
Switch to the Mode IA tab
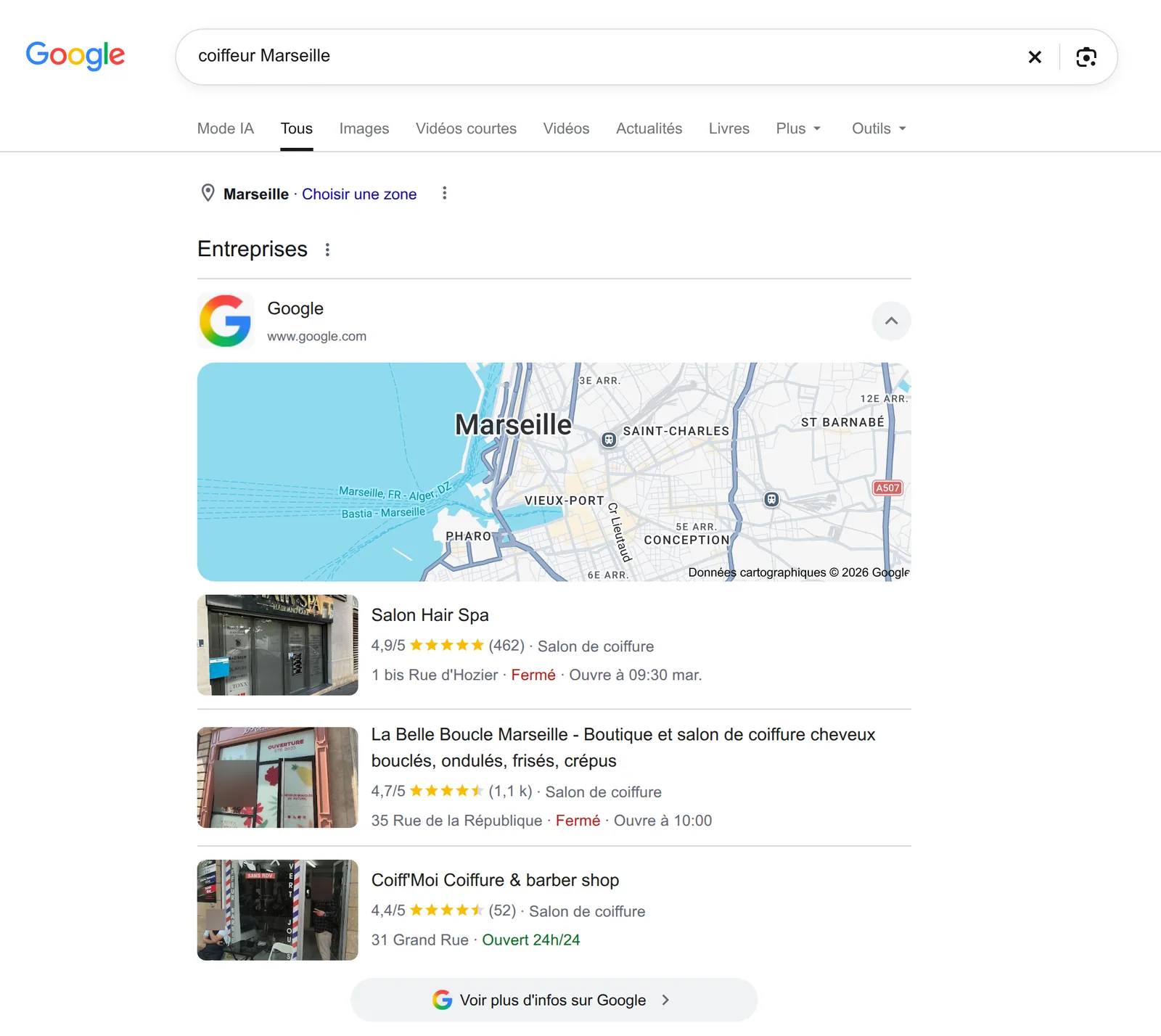point(226,128)
